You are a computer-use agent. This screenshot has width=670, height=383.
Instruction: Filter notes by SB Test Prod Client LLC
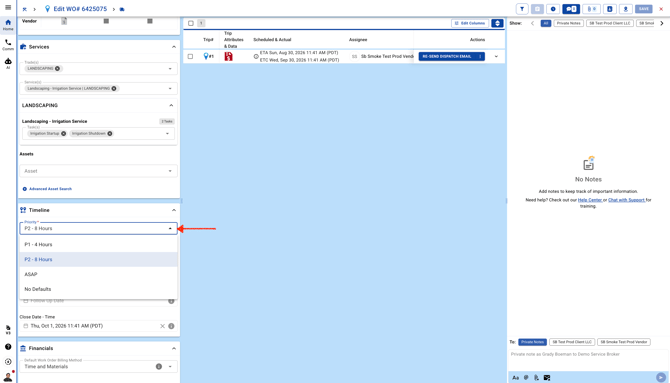(x=610, y=23)
